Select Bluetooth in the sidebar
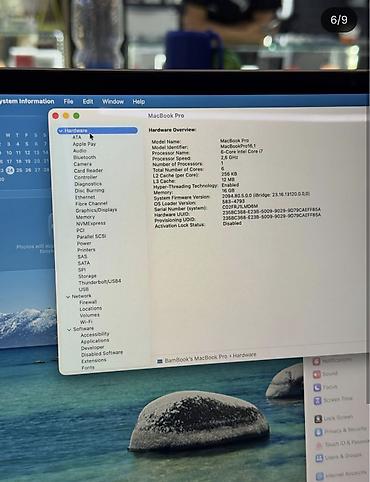 coord(85,157)
